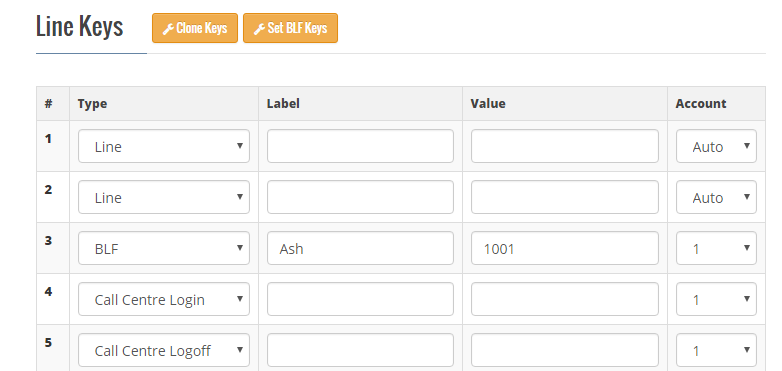
Task: Open the Account dropdown for key 3
Action: coord(716,248)
